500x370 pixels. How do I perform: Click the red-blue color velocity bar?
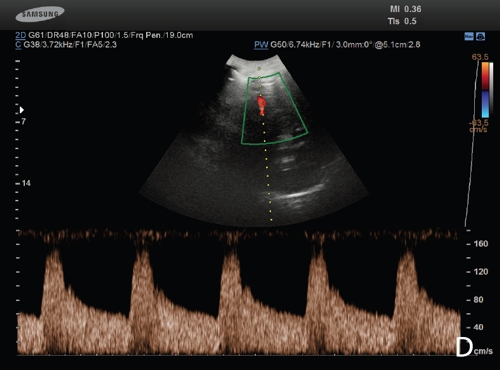485,90
